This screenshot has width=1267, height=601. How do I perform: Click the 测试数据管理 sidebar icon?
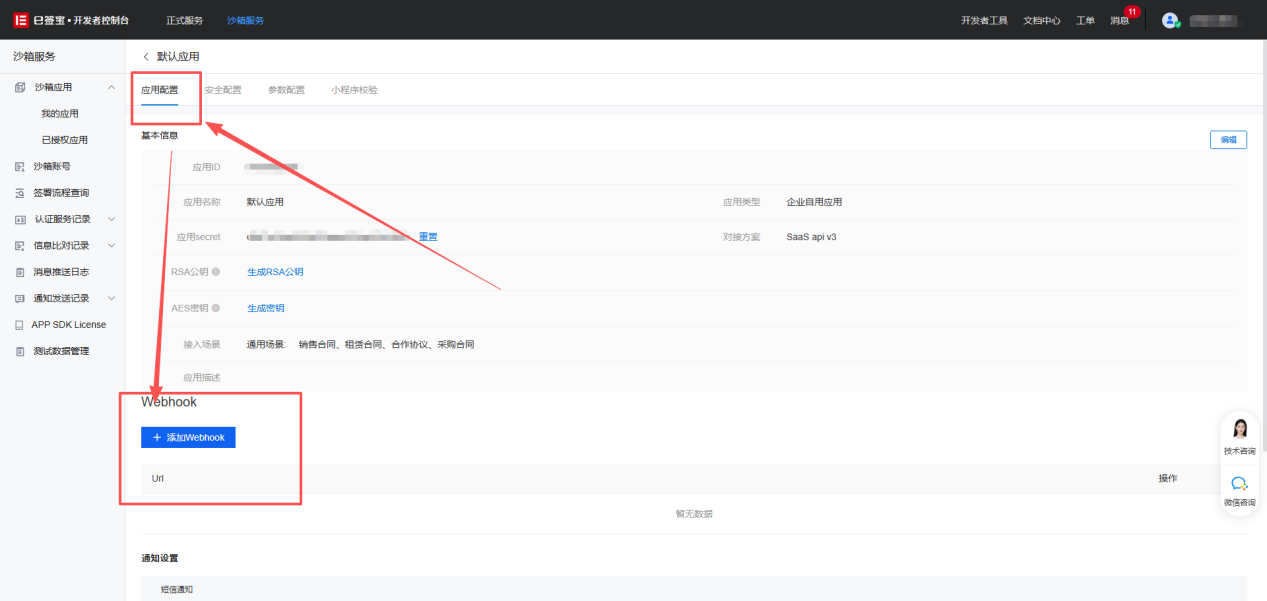[20, 351]
